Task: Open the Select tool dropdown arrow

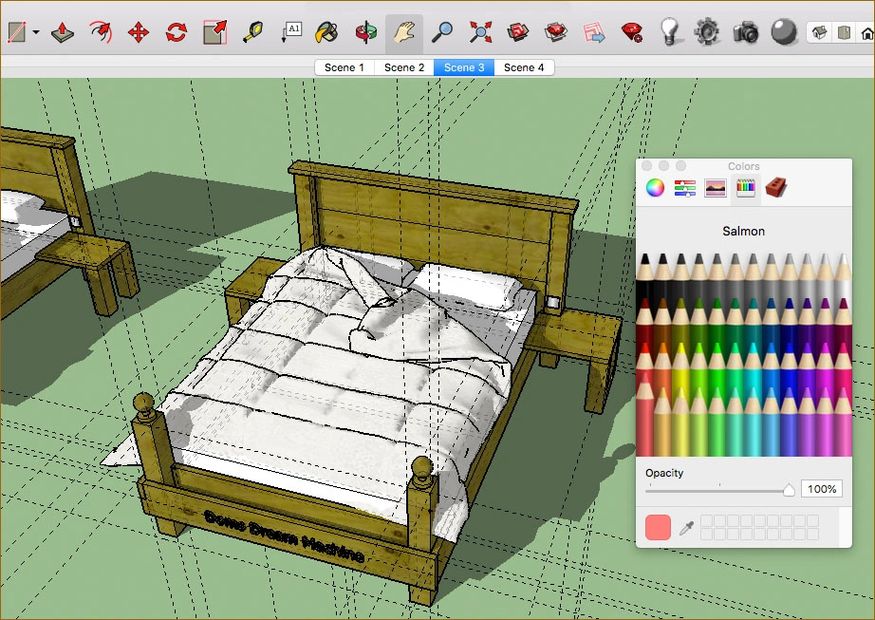Action: [37, 31]
